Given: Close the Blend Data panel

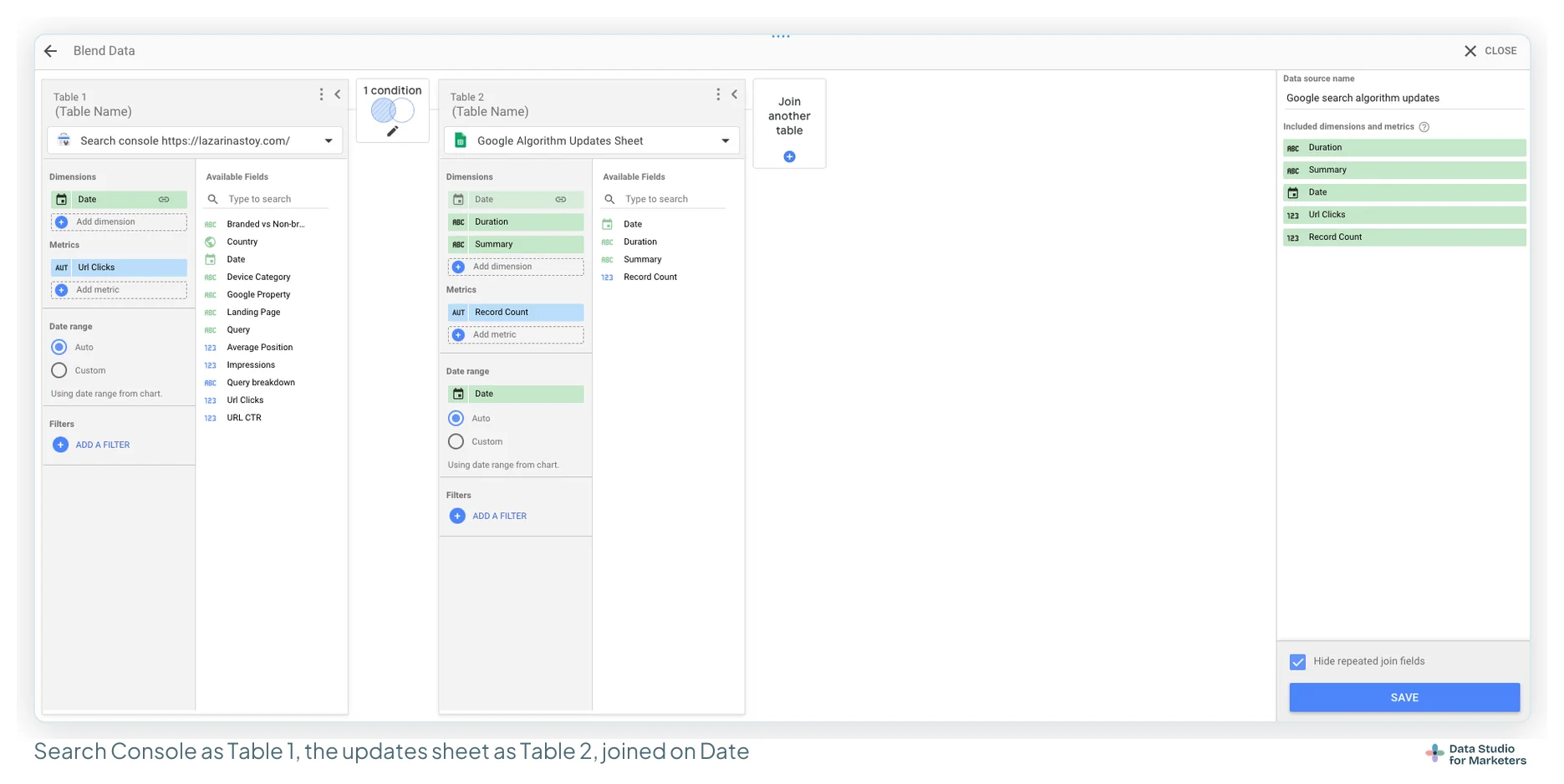Looking at the screenshot, I should pyautogui.click(x=1490, y=51).
